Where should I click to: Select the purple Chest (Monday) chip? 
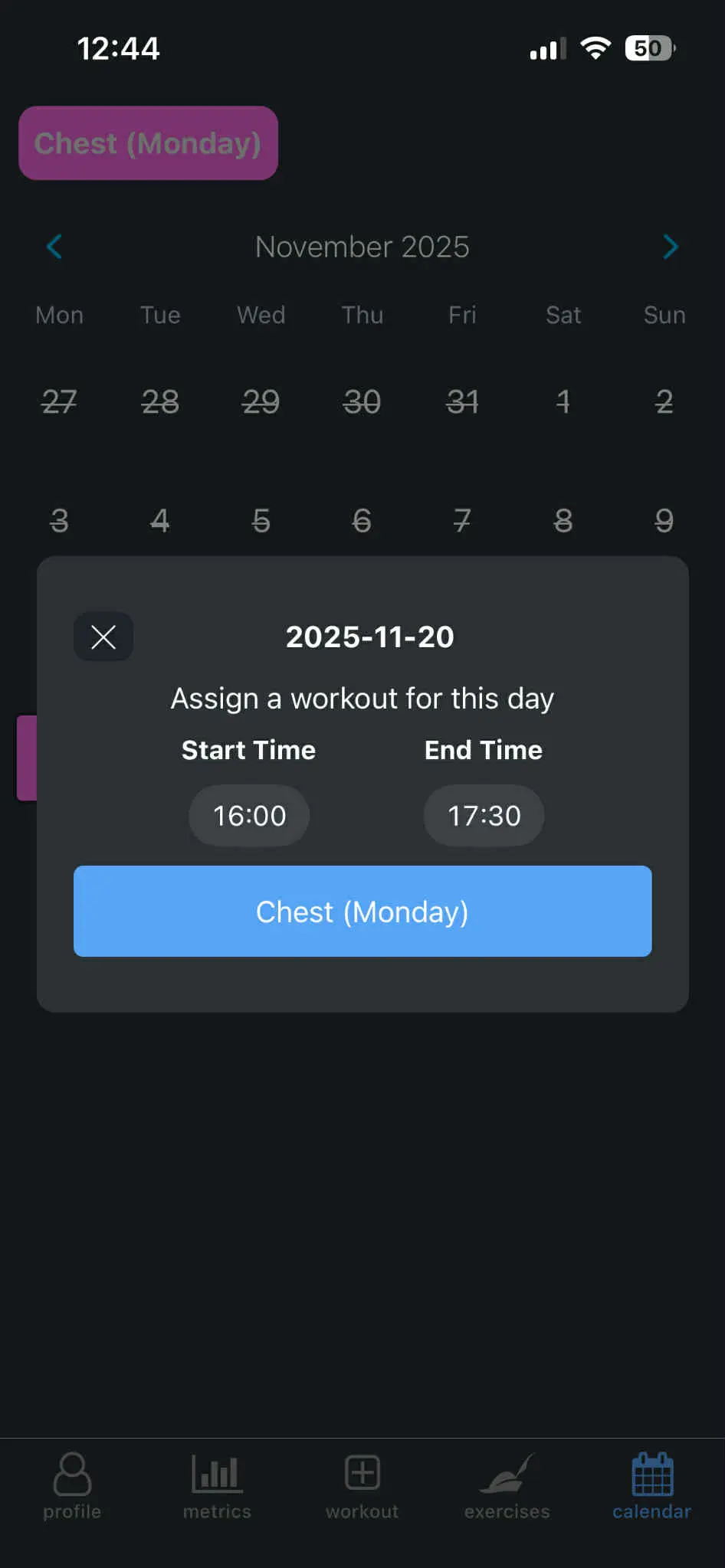pyautogui.click(x=148, y=143)
